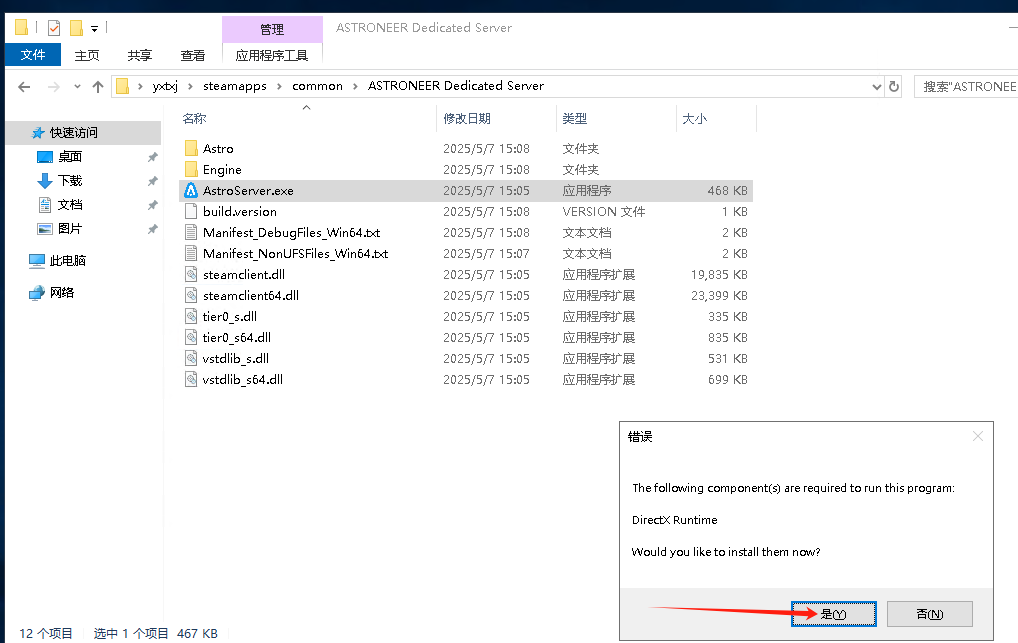Unpin 桌面 using its pin icon
Screen dimensions: 1018x643
tap(153, 157)
